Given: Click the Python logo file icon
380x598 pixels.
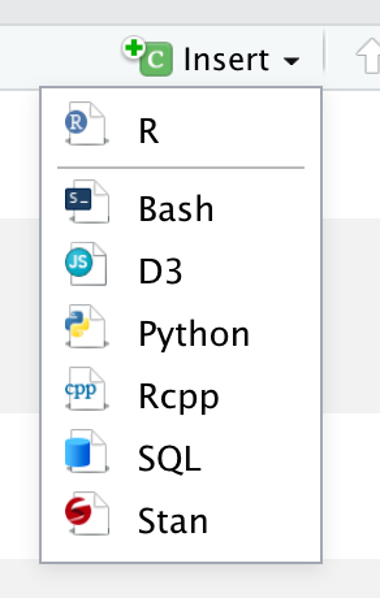Looking at the screenshot, I should pyautogui.click(x=87, y=326).
